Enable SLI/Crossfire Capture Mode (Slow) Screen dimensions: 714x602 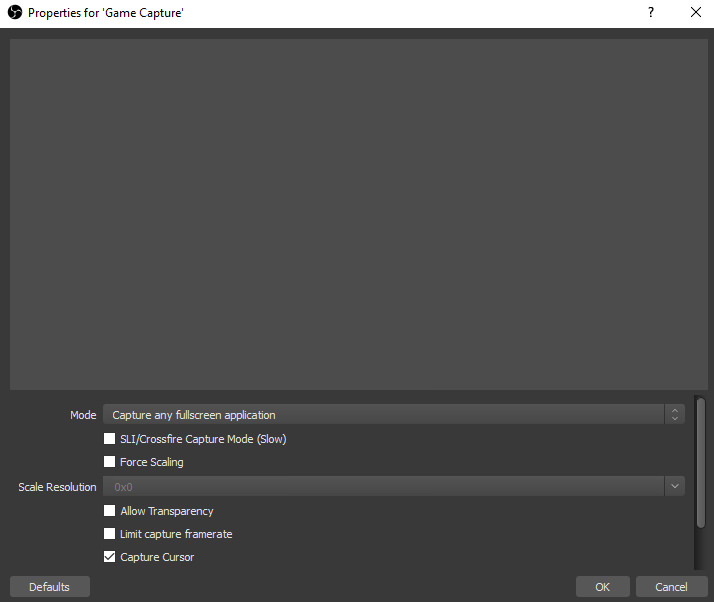coord(109,439)
